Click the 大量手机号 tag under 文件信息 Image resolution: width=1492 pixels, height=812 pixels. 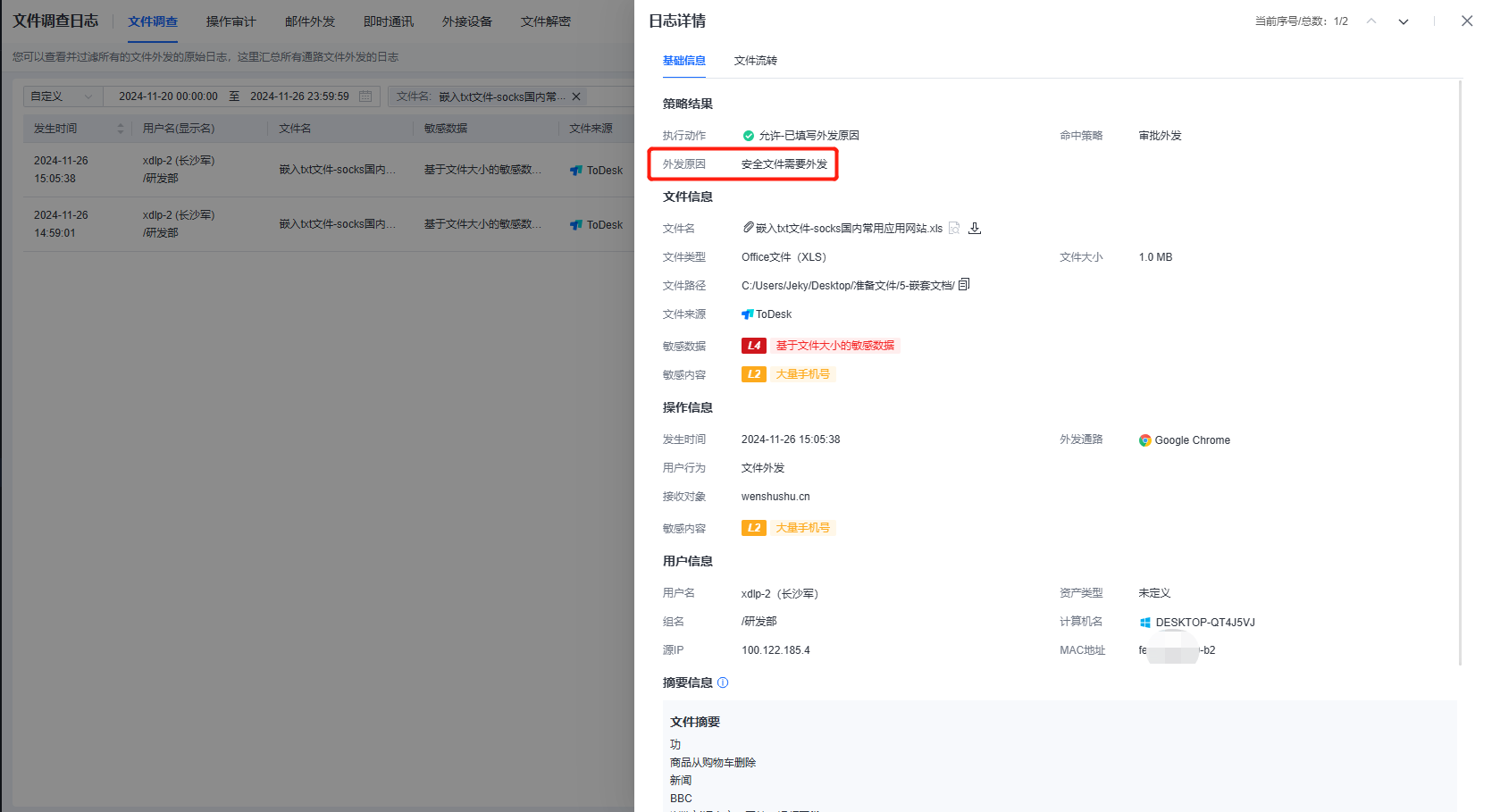(x=802, y=374)
